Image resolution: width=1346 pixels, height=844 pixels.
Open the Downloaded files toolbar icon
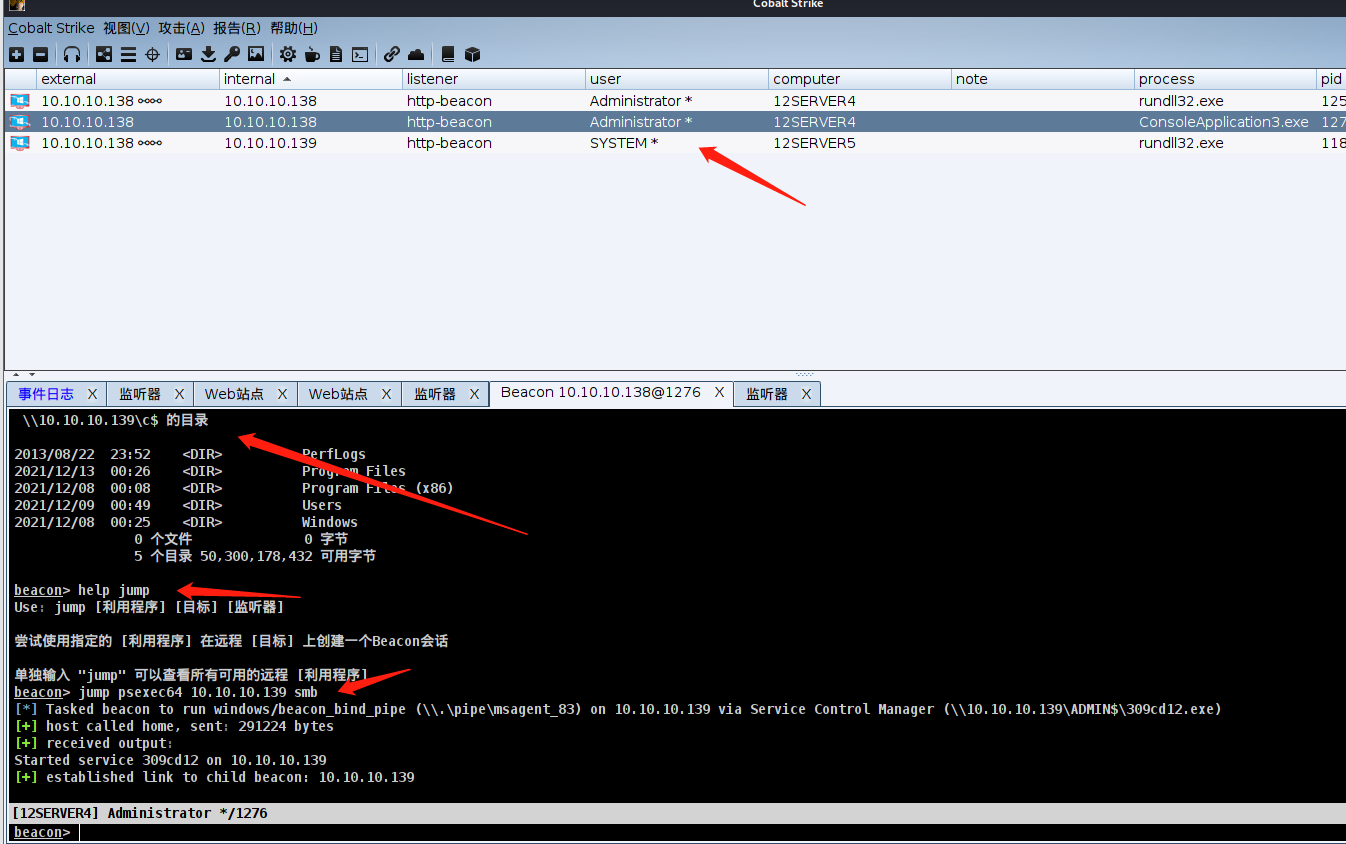pyautogui.click(x=208, y=54)
